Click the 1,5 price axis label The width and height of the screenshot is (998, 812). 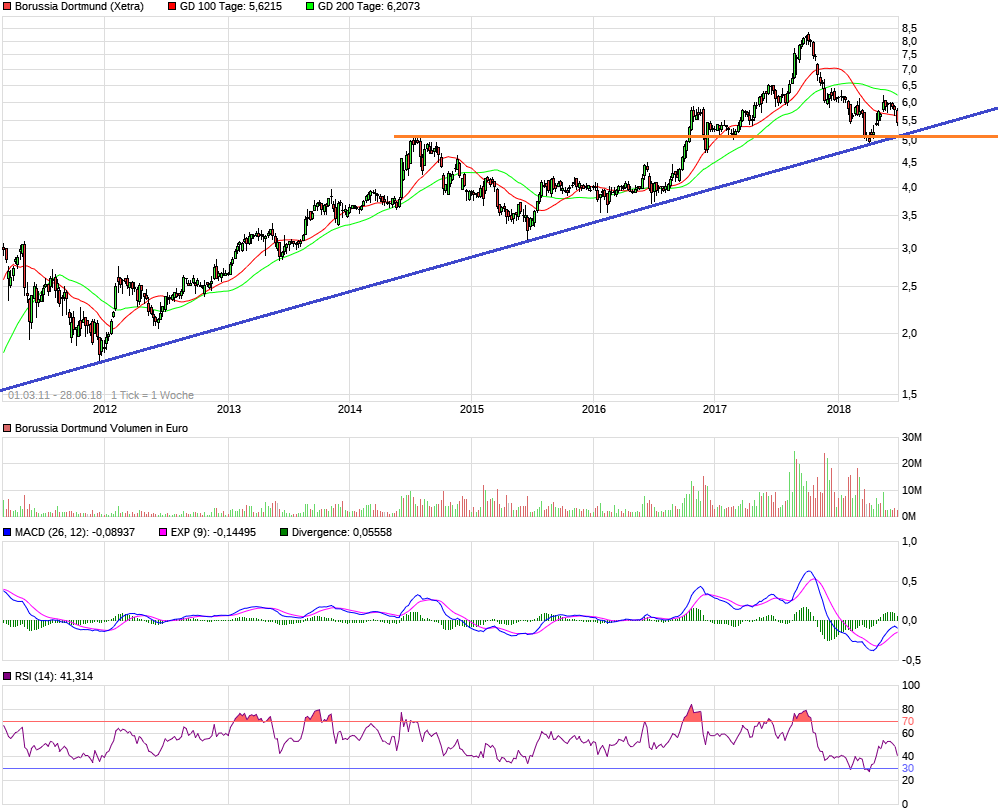point(910,395)
